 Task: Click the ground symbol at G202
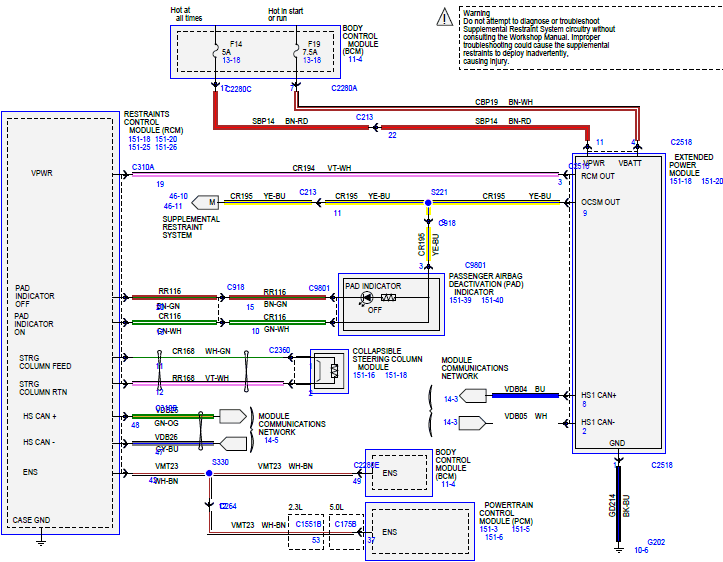619,548
